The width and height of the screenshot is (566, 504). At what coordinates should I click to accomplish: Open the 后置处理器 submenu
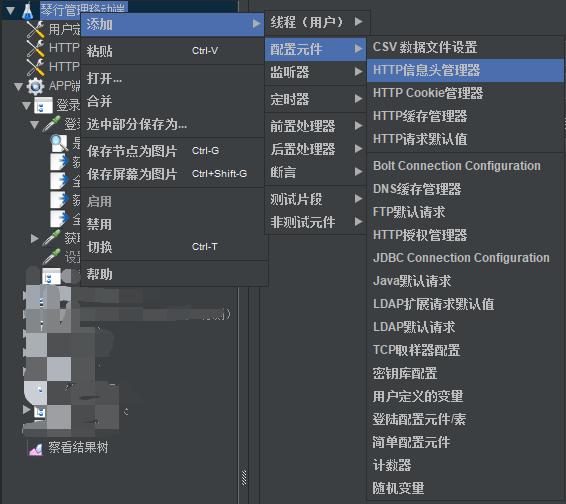click(315, 149)
